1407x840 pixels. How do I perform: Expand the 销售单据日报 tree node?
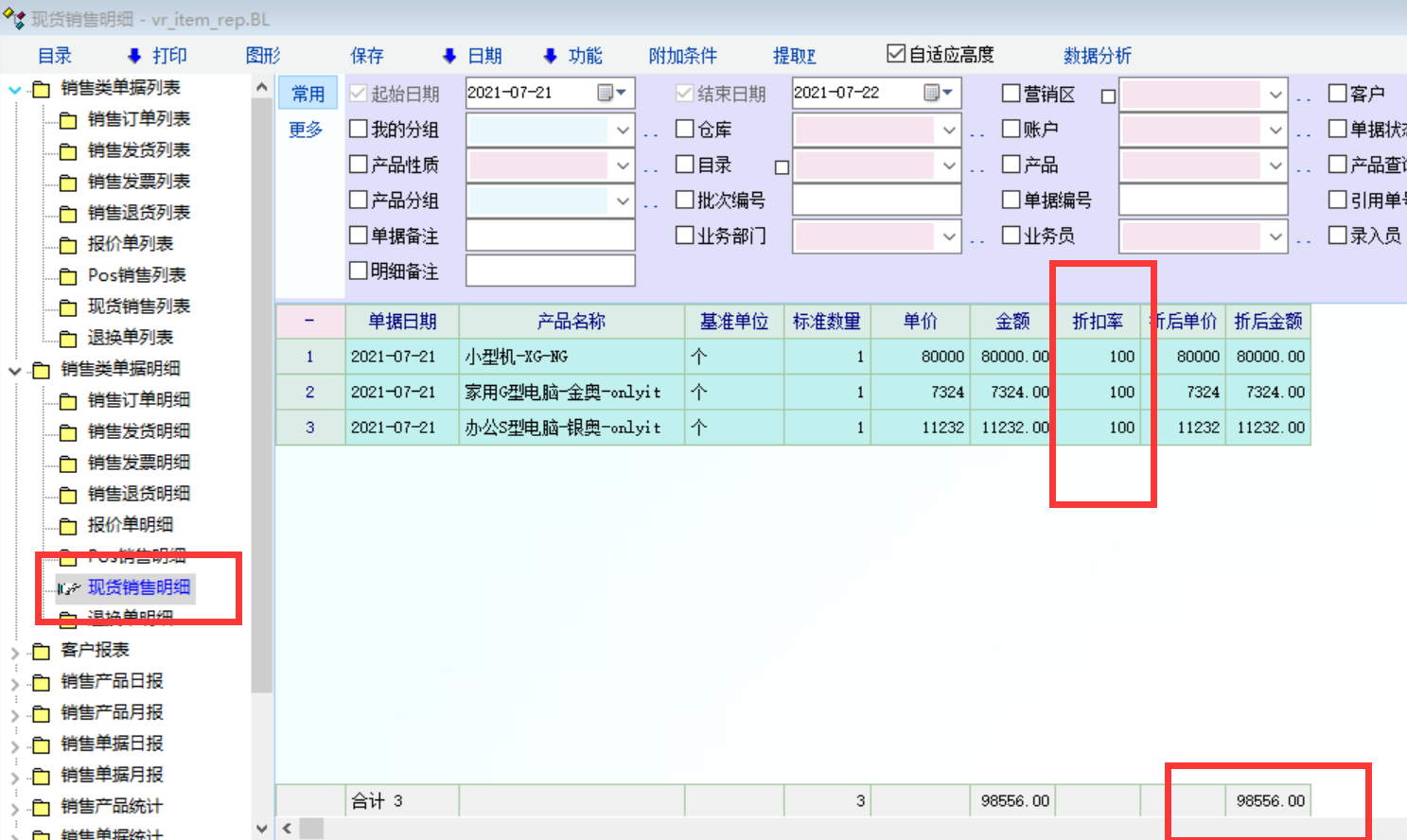click(15, 745)
